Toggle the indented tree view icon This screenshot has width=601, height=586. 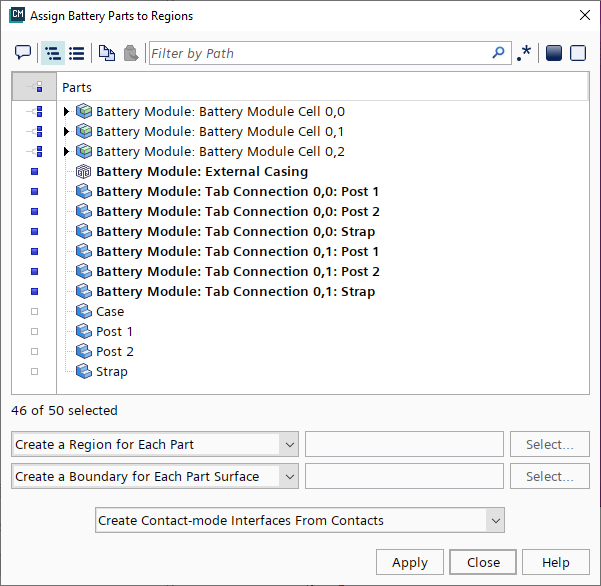coord(52,53)
